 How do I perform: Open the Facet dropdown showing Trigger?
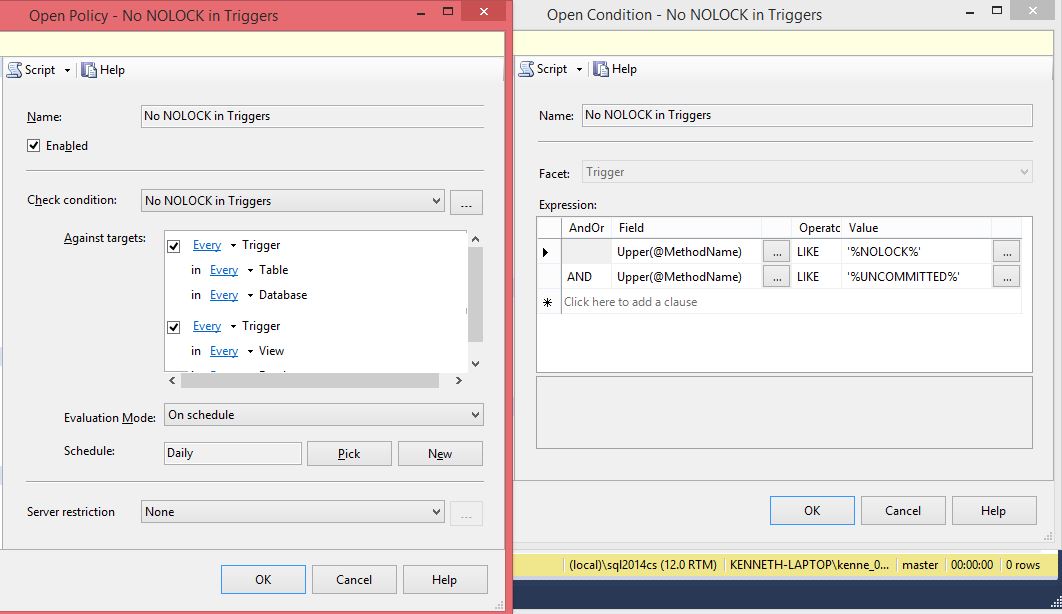1023,171
